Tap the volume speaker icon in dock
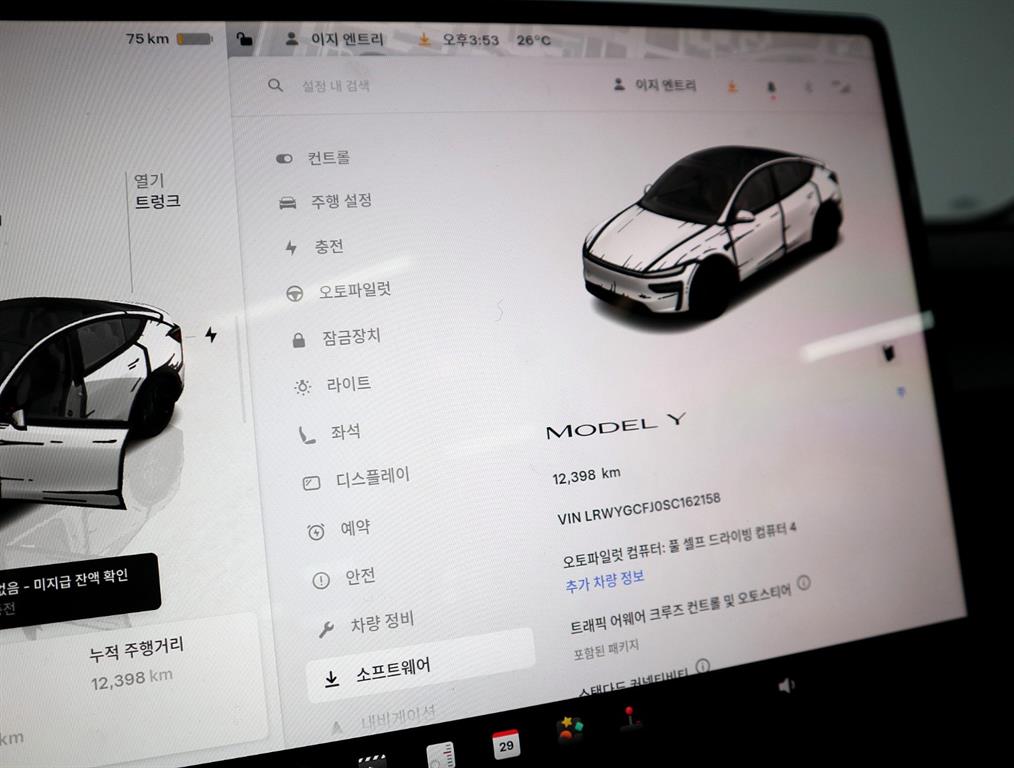Viewport: 1014px width, 768px height. point(786,685)
